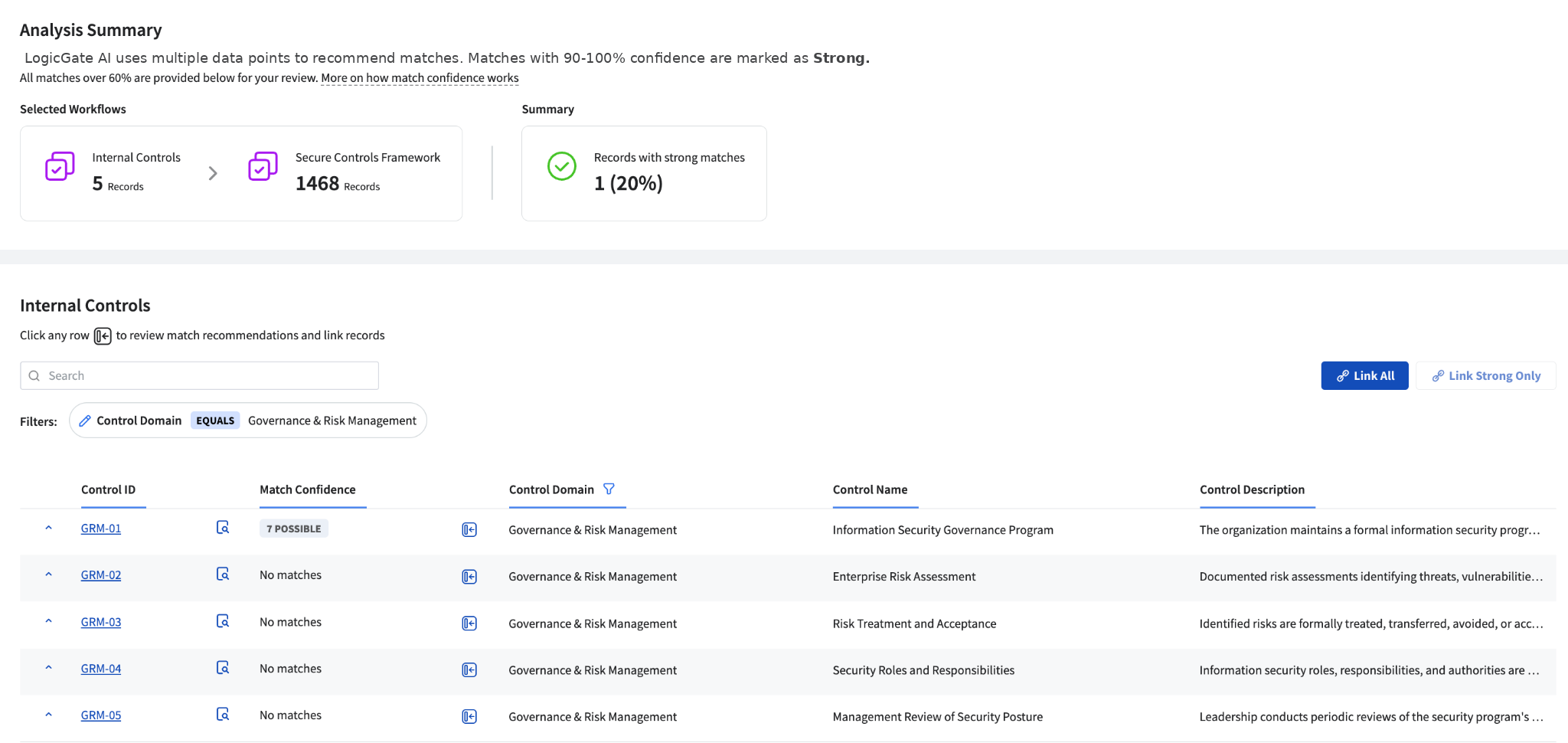Select 'Security Roles and Responsibilities' control name

pos(923,671)
